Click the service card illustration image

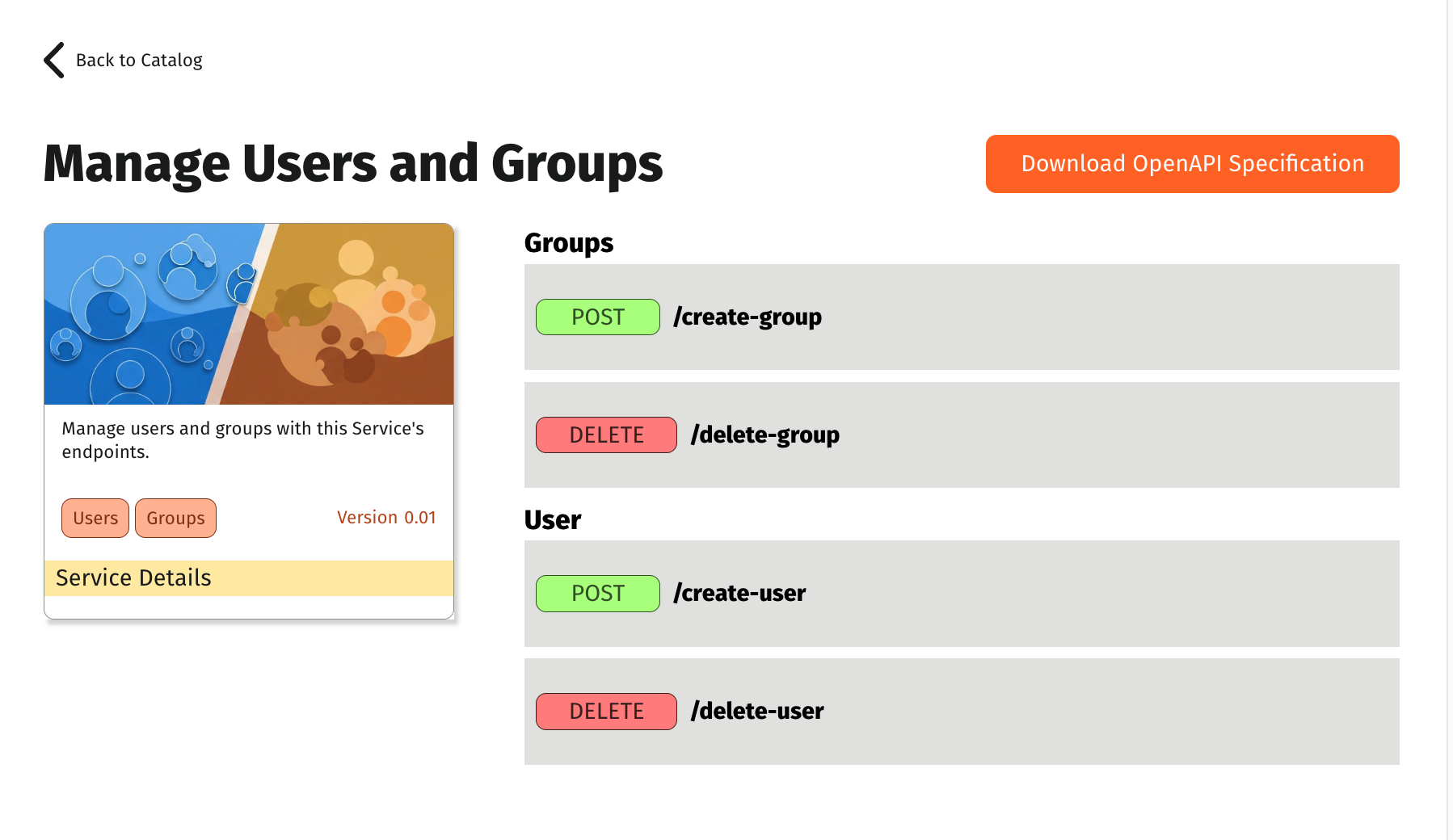pyautogui.click(x=248, y=313)
